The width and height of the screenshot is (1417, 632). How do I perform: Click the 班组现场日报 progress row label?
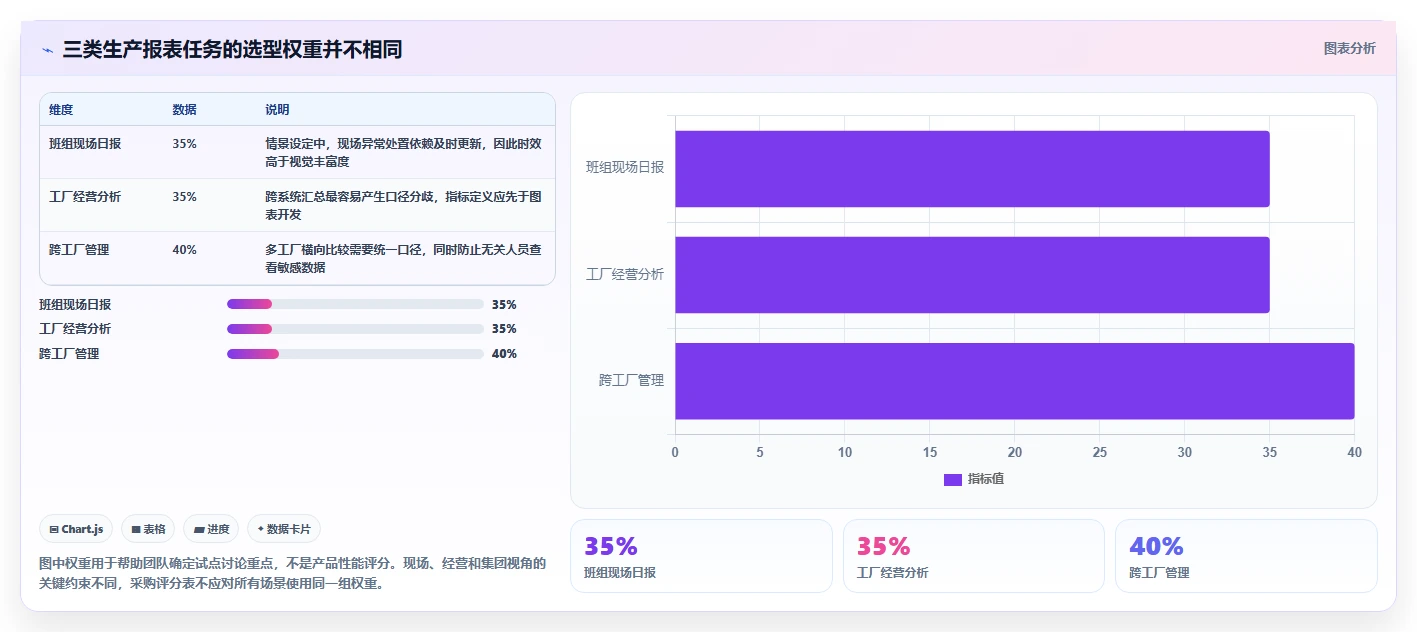[x=75, y=304]
